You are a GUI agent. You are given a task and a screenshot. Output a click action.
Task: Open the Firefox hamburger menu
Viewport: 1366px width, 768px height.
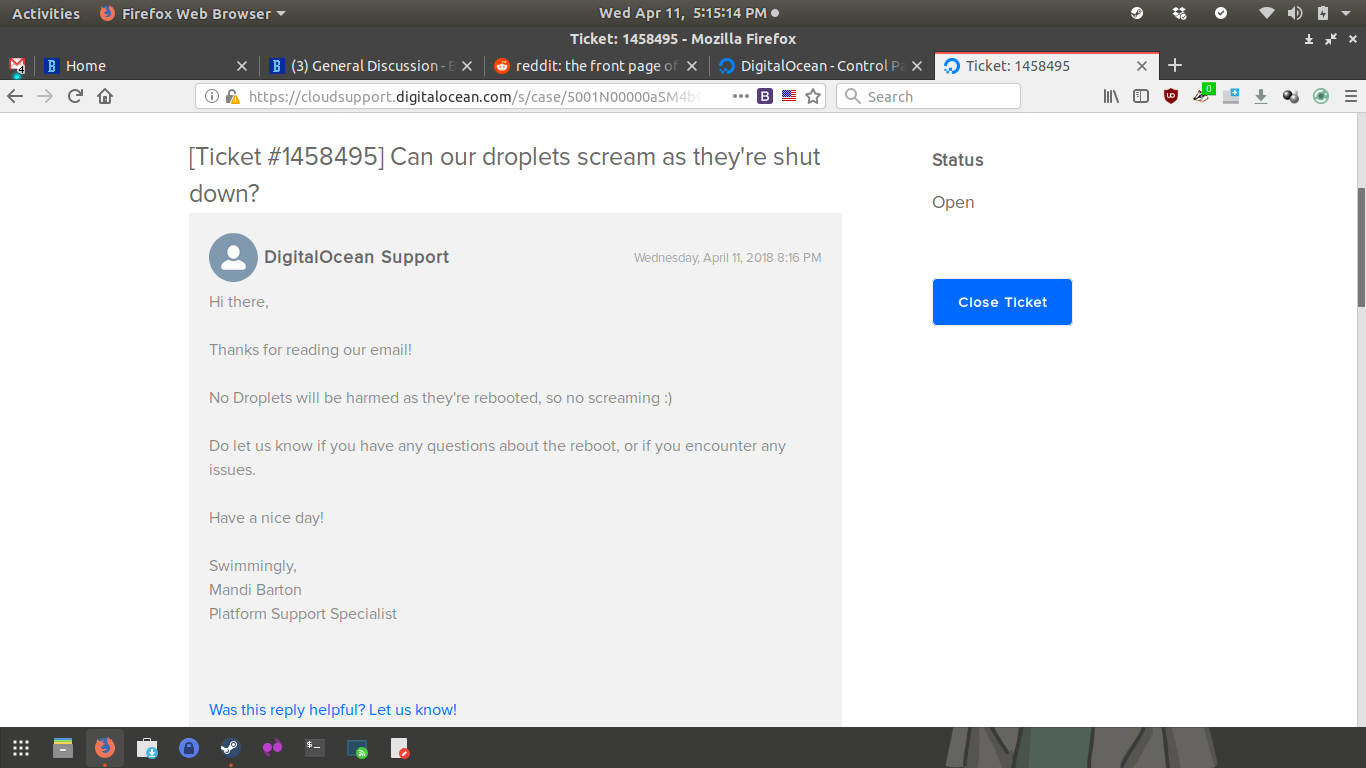tap(1351, 96)
